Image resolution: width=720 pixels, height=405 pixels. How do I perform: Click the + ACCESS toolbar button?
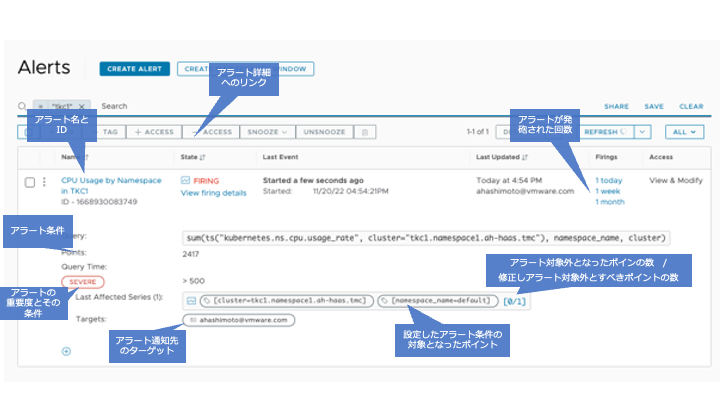click(x=154, y=132)
